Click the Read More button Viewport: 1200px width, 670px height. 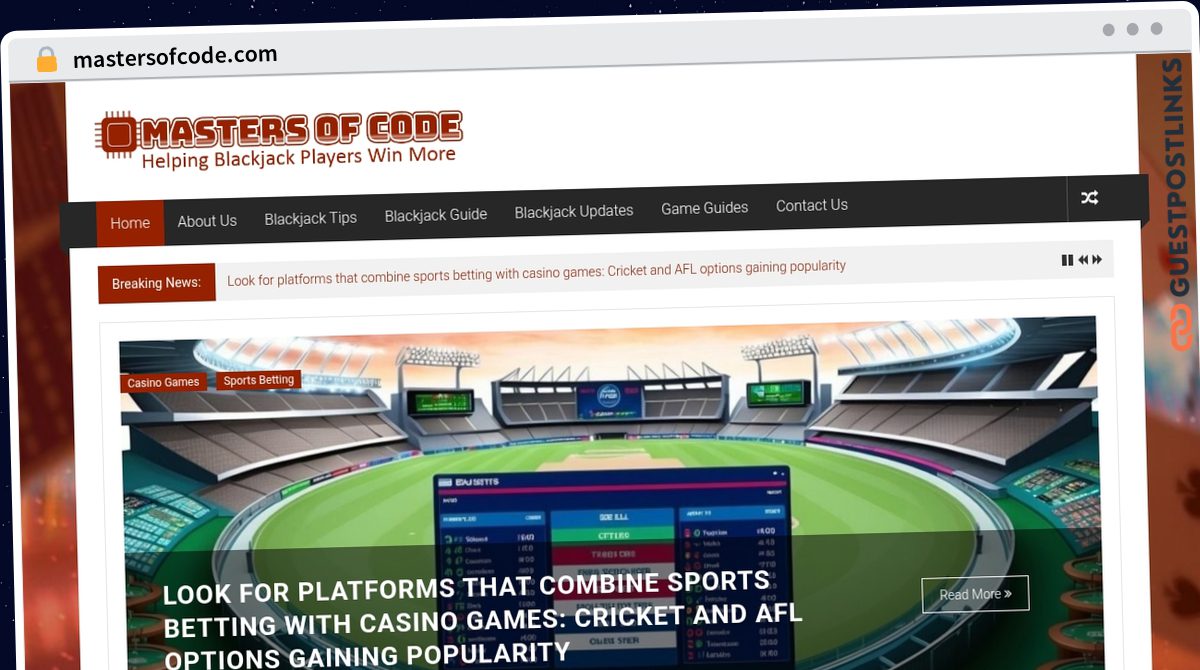point(975,594)
